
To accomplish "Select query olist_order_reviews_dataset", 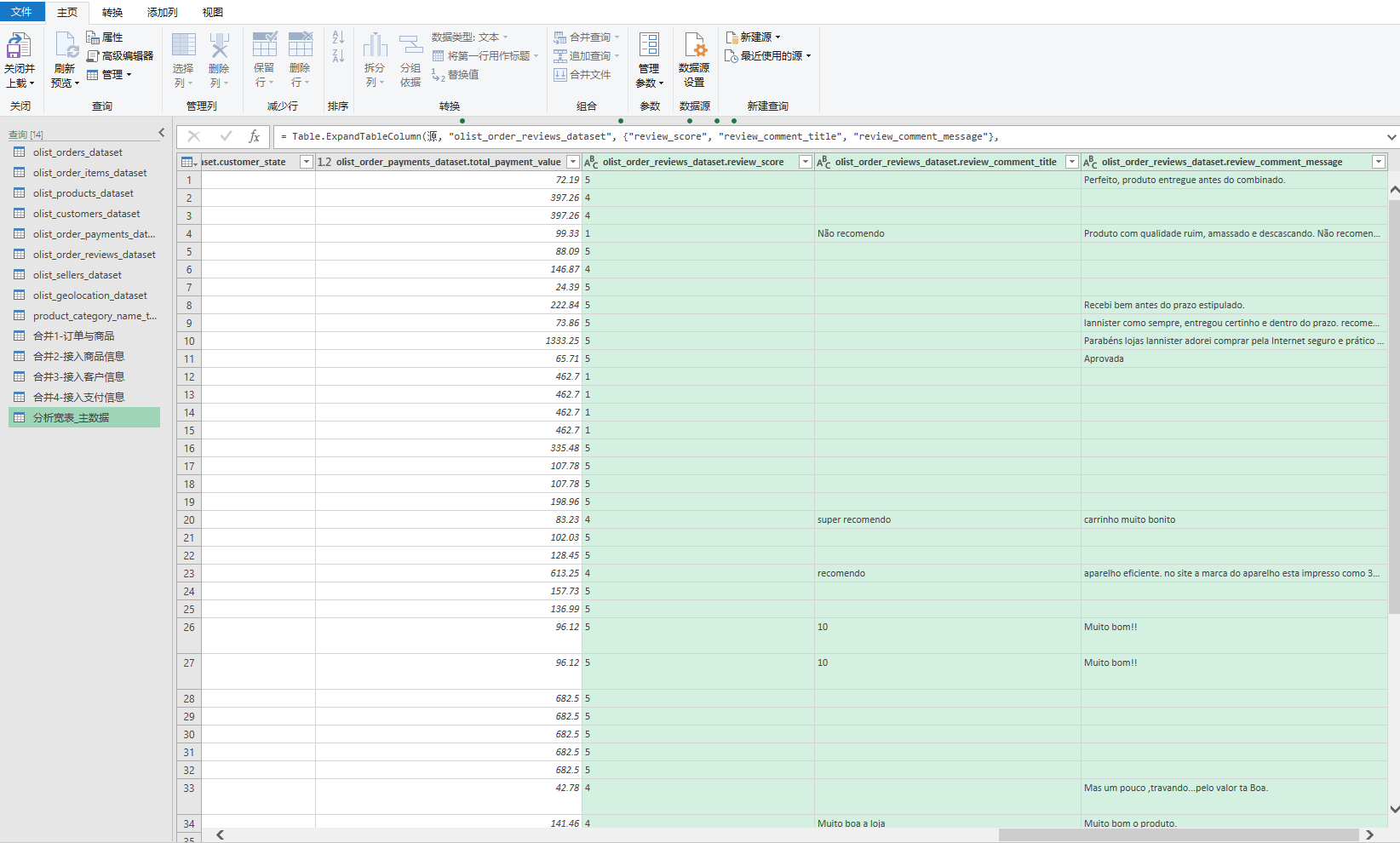I will tap(84, 255).
